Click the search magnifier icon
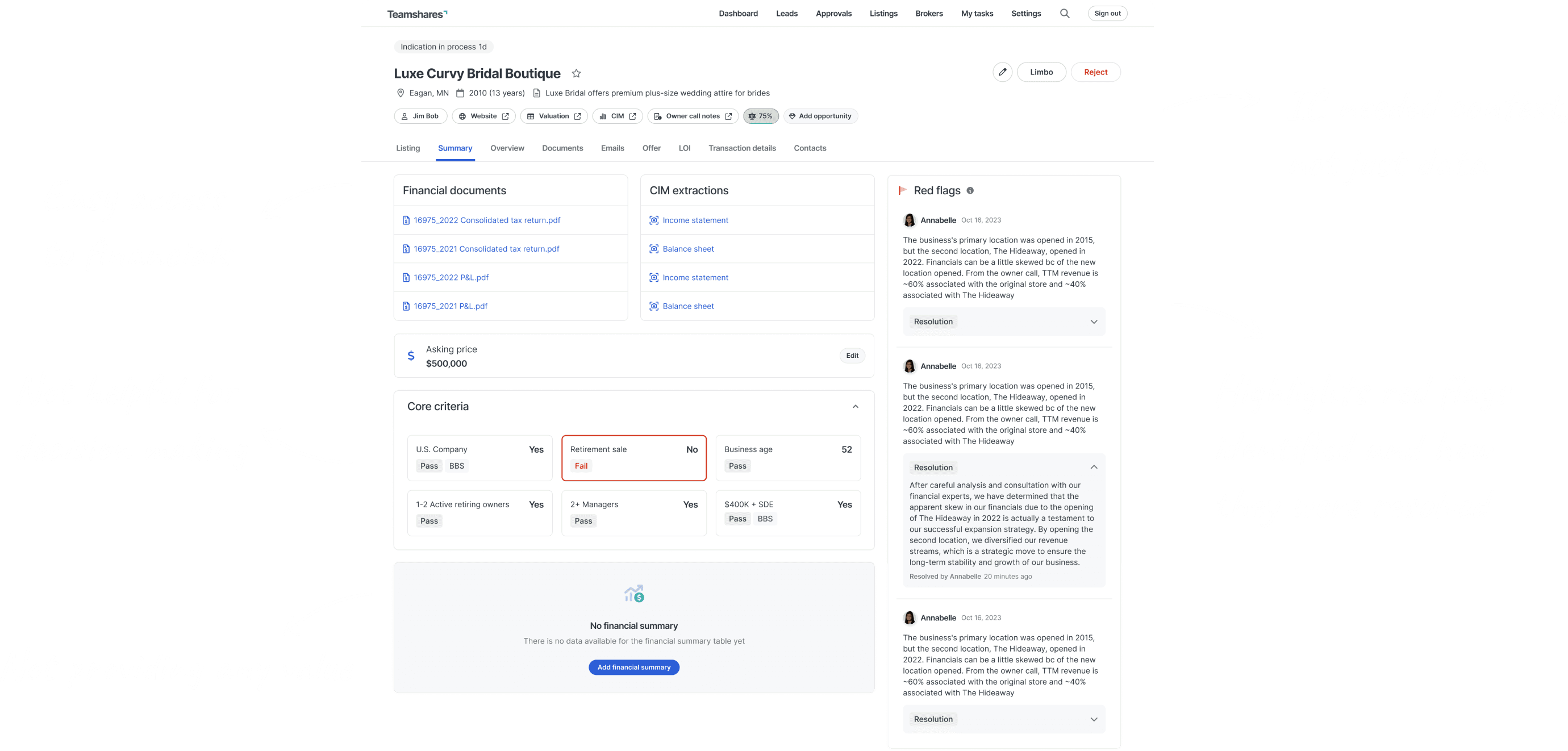The height and width of the screenshot is (751, 1568). pos(1065,14)
